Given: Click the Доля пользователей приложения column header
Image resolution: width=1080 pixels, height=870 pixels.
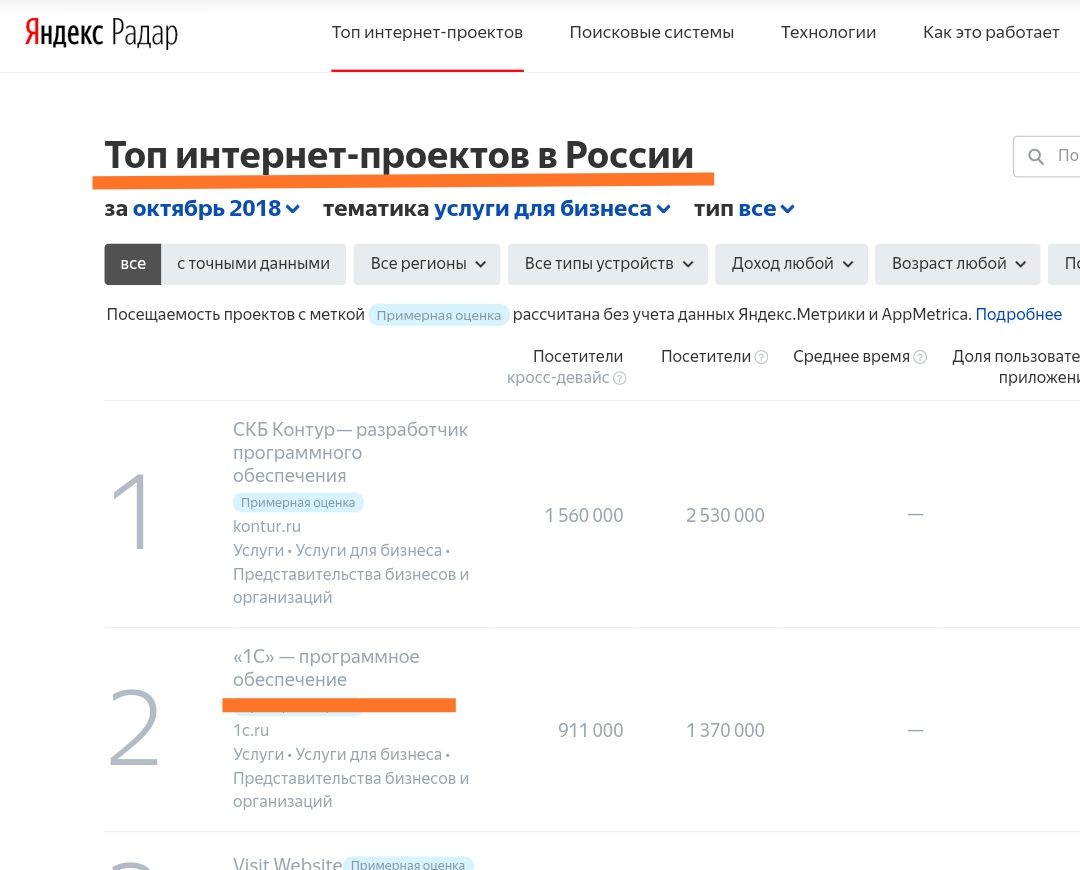Looking at the screenshot, I should 1016,366.
